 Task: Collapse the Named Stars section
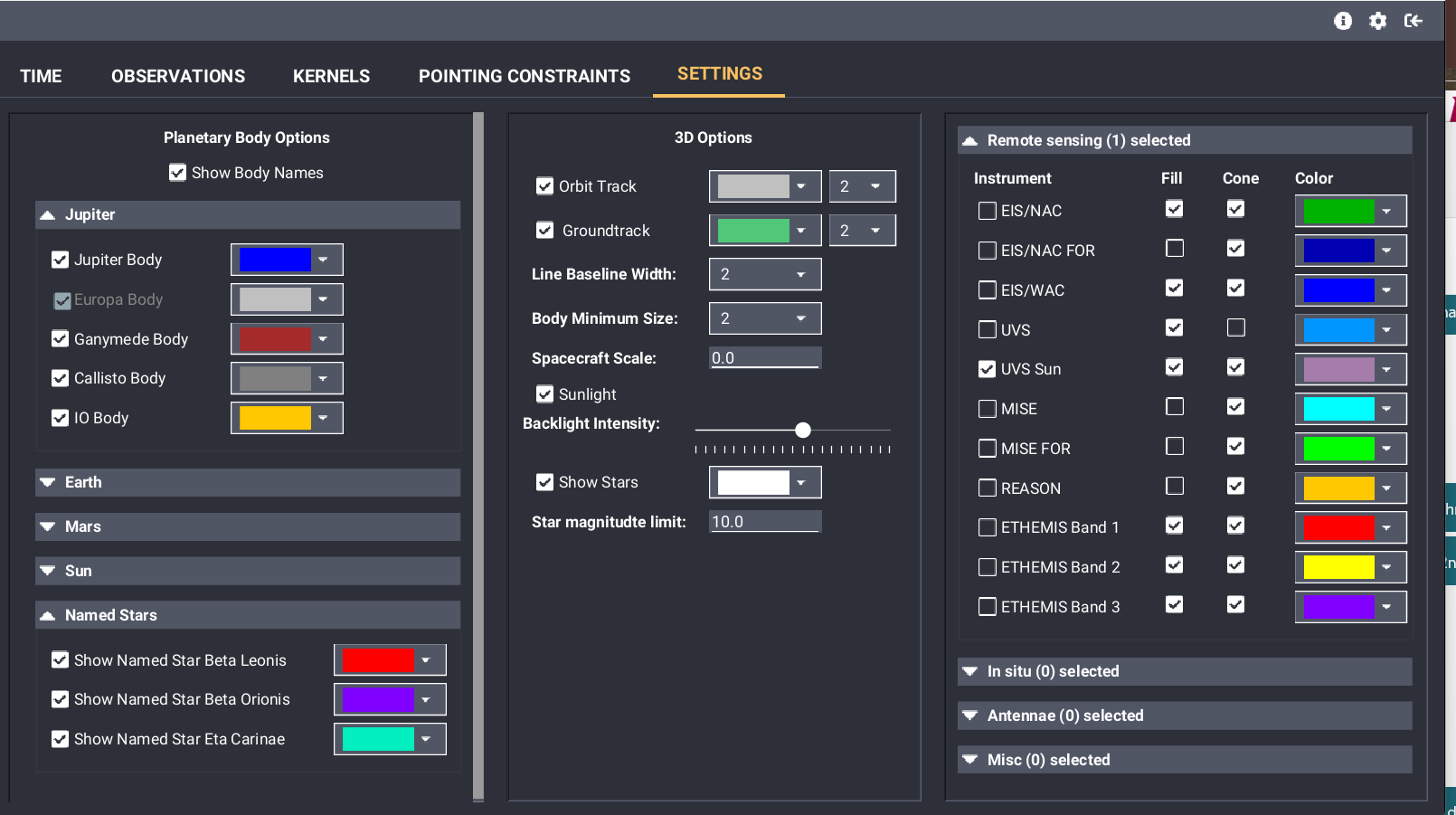point(248,615)
